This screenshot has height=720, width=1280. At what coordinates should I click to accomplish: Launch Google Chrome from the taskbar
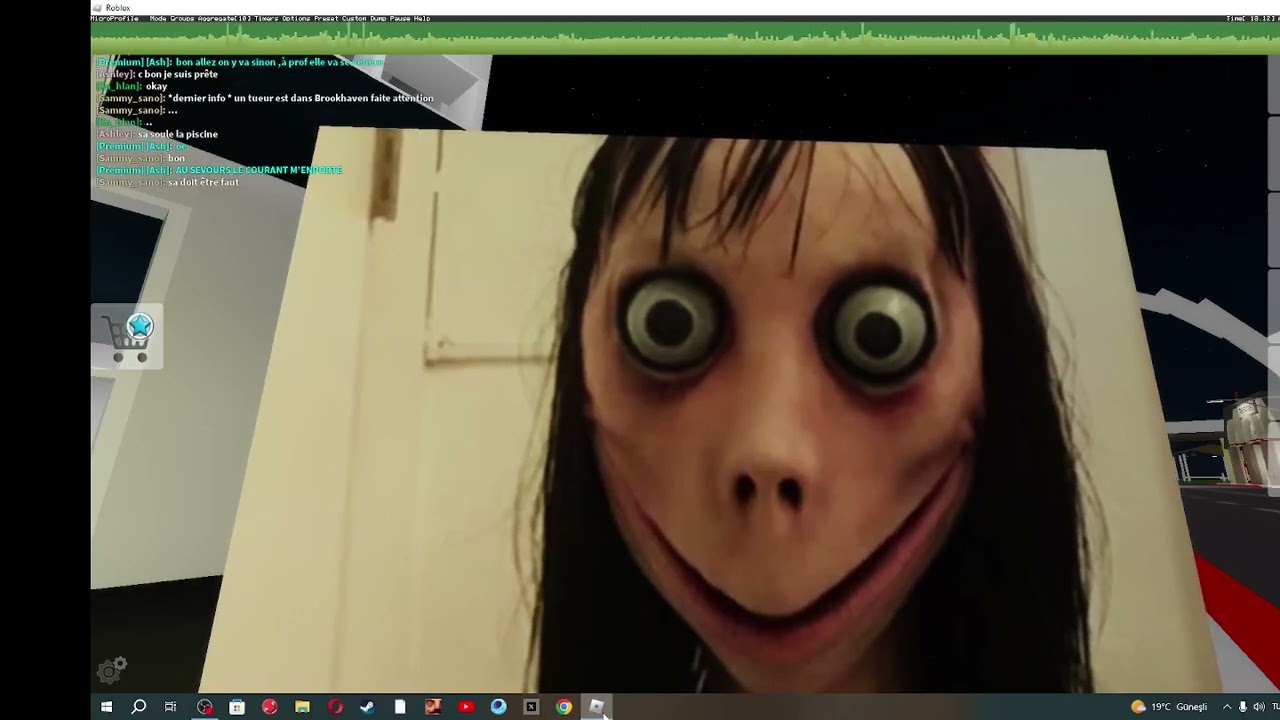click(564, 707)
